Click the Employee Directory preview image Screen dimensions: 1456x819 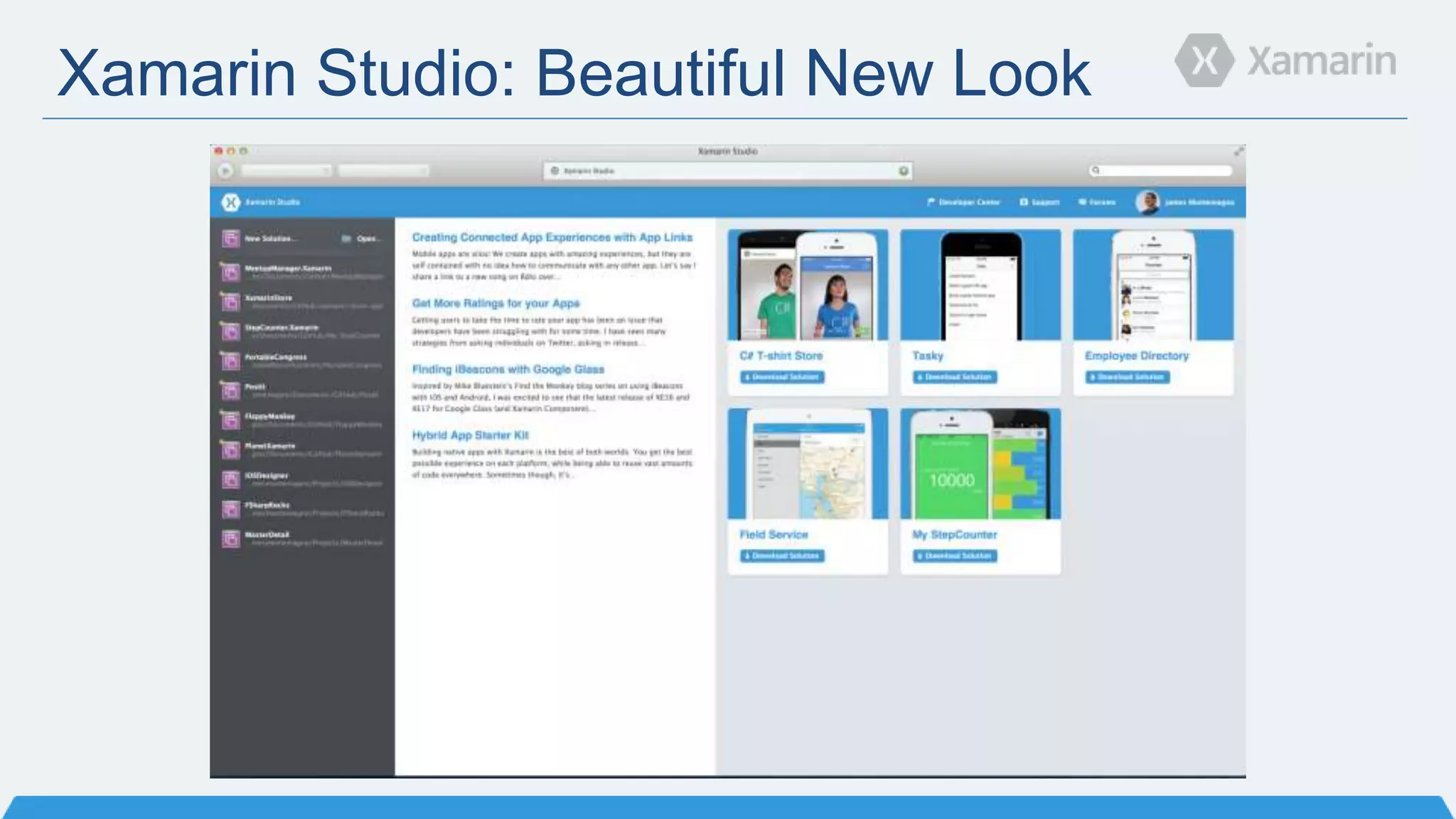click(x=1153, y=284)
